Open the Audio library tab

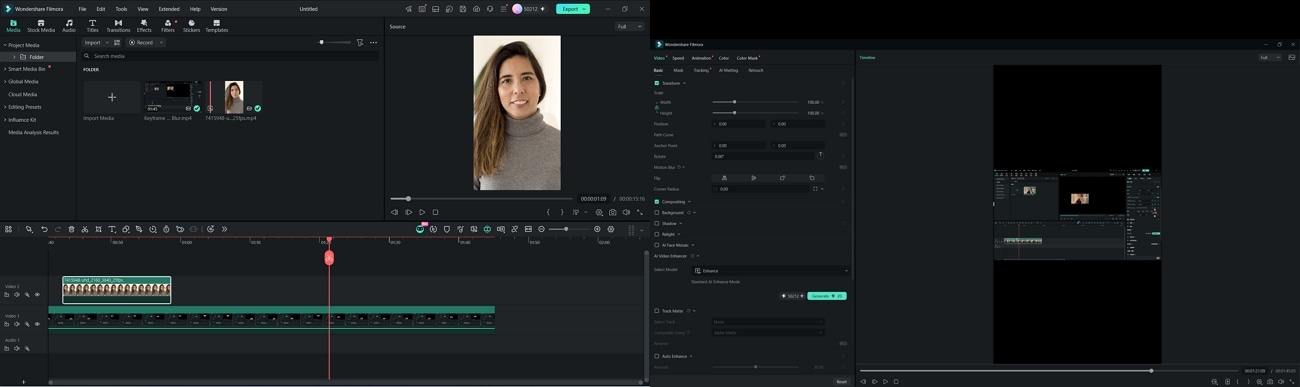69,26
